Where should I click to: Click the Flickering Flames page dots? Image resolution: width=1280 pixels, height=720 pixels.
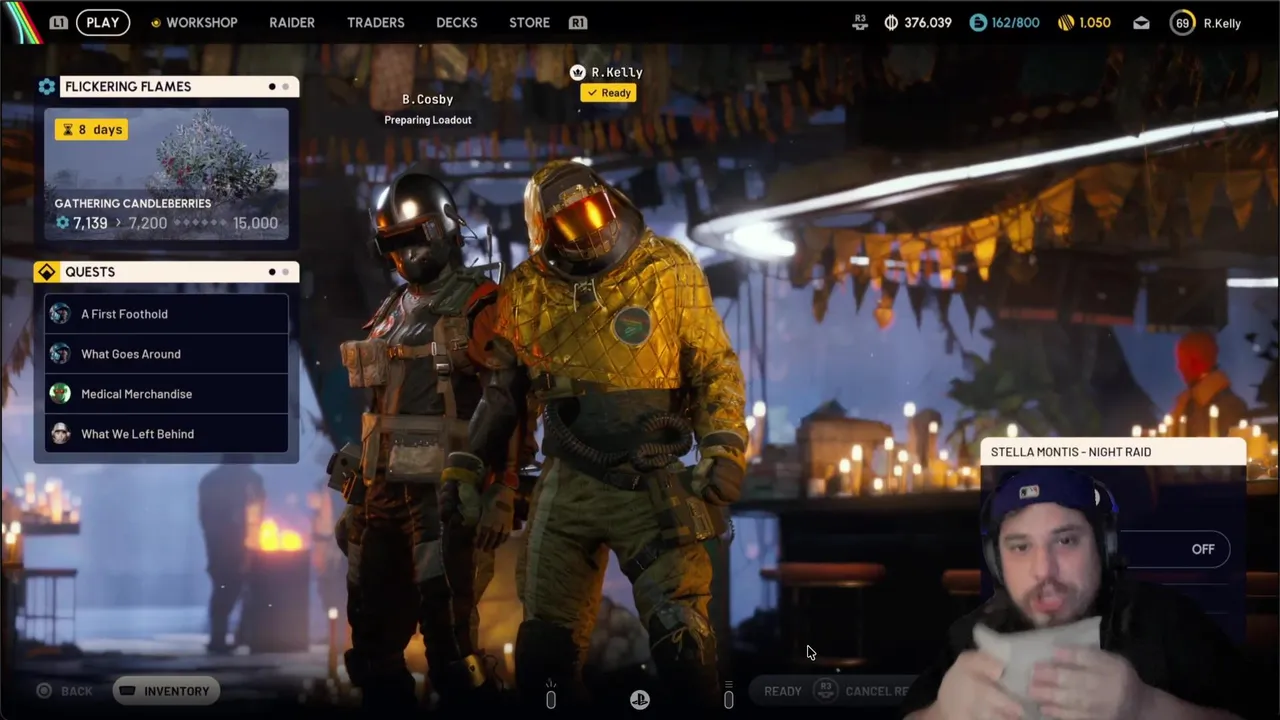tap(278, 87)
